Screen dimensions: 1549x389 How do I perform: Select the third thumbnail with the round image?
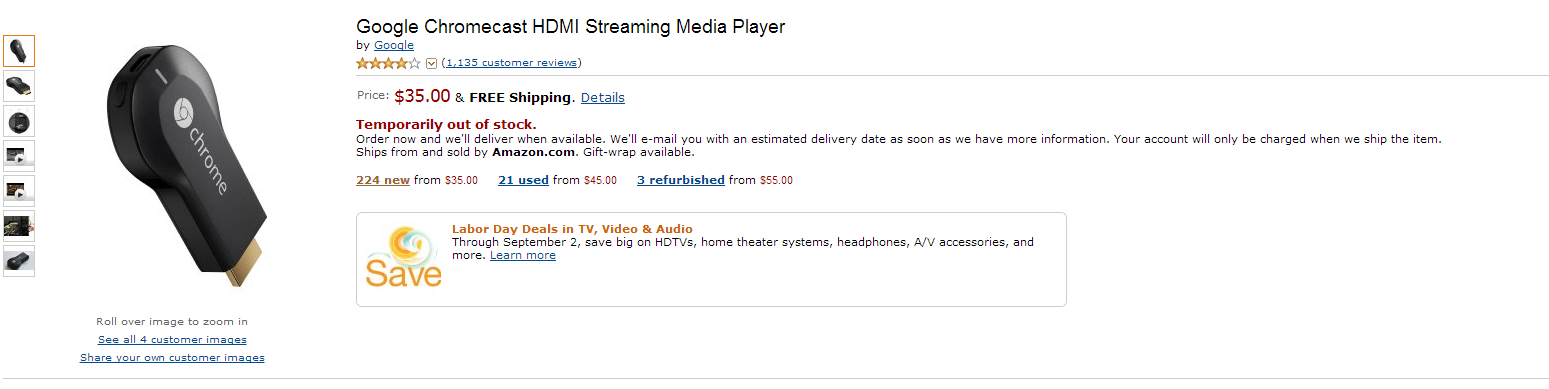[19, 121]
